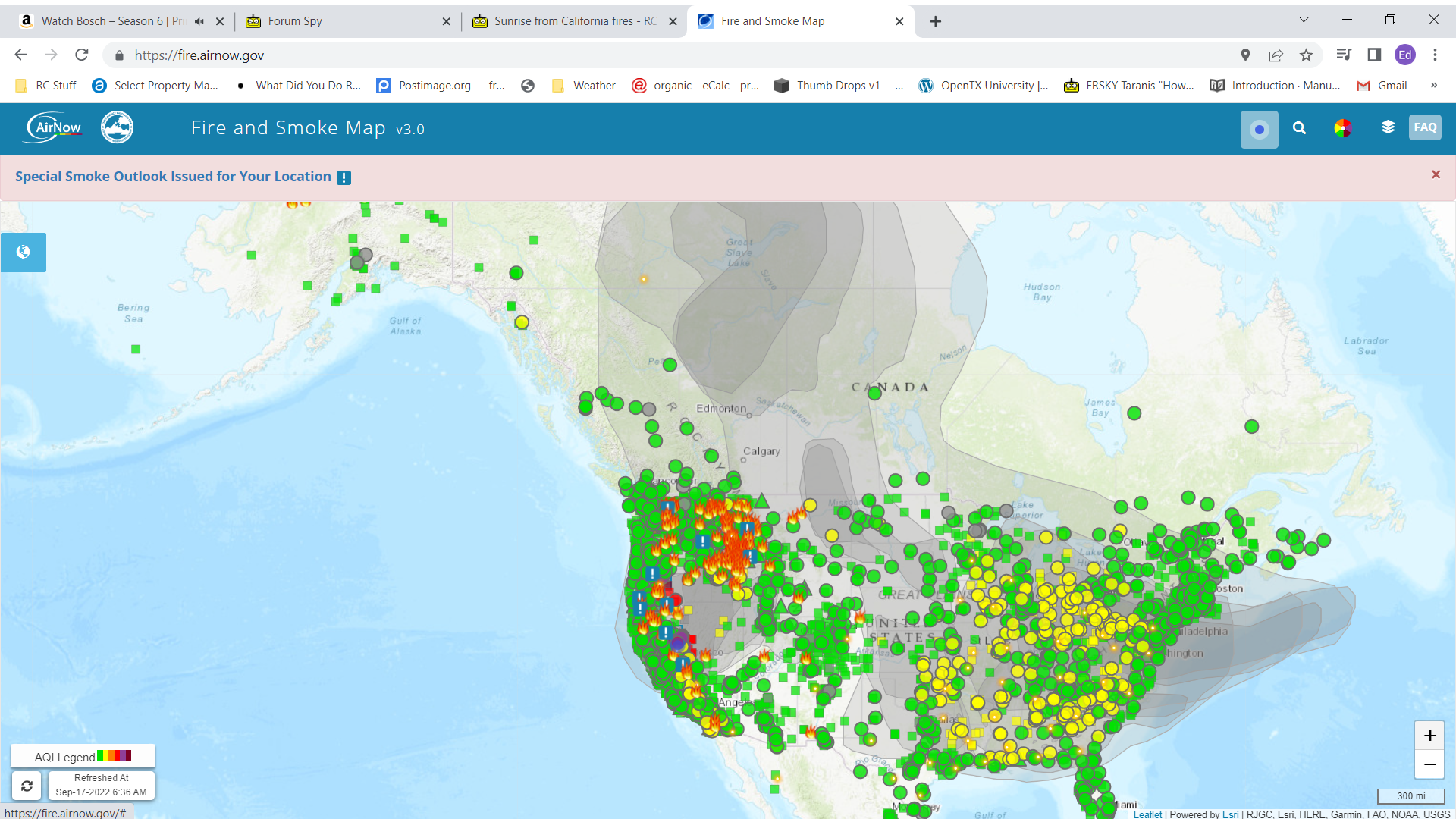Open the map layers icon
This screenshot has width=1456, height=819.
click(1387, 127)
